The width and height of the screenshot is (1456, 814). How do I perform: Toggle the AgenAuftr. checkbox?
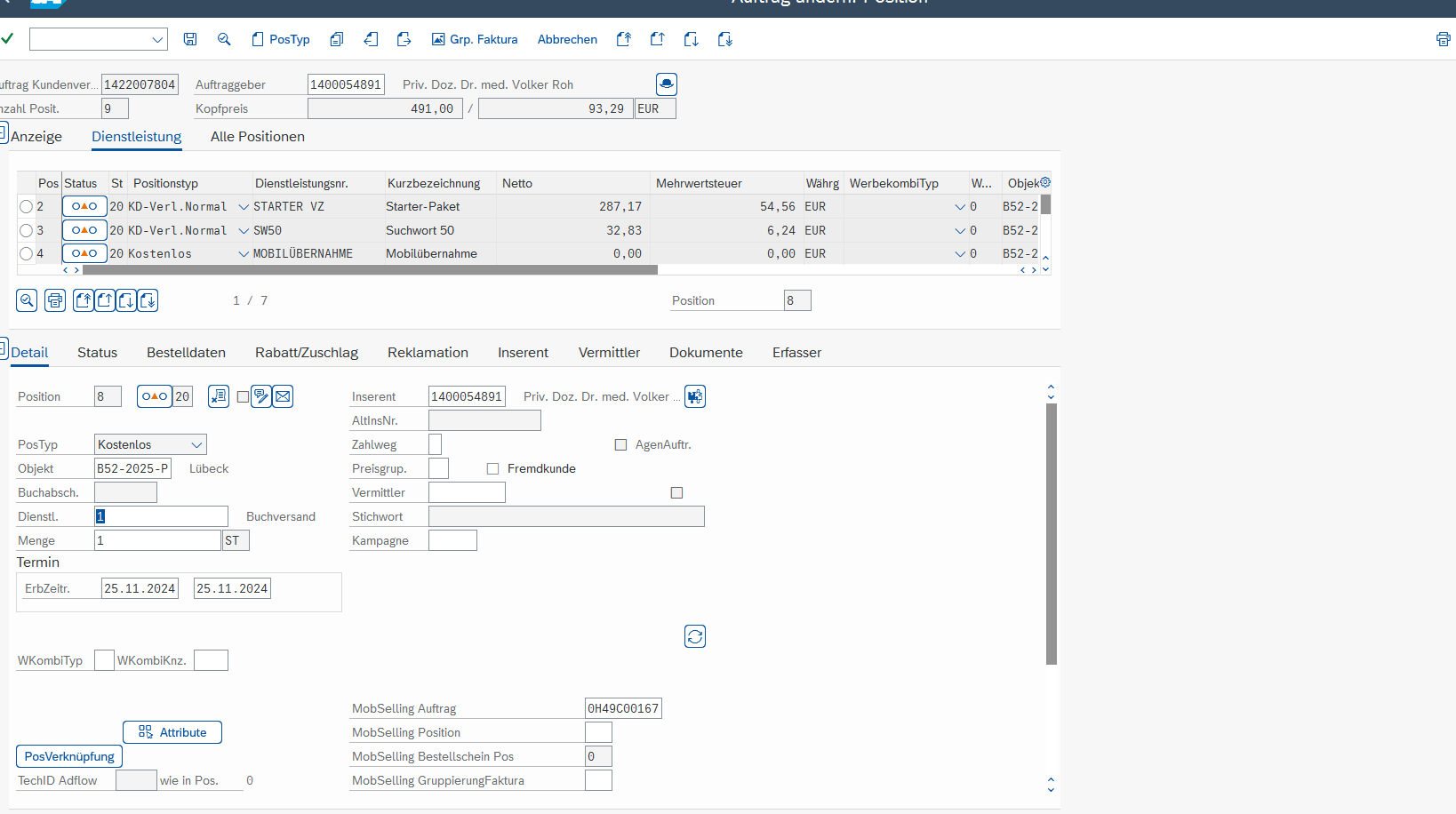tap(620, 444)
